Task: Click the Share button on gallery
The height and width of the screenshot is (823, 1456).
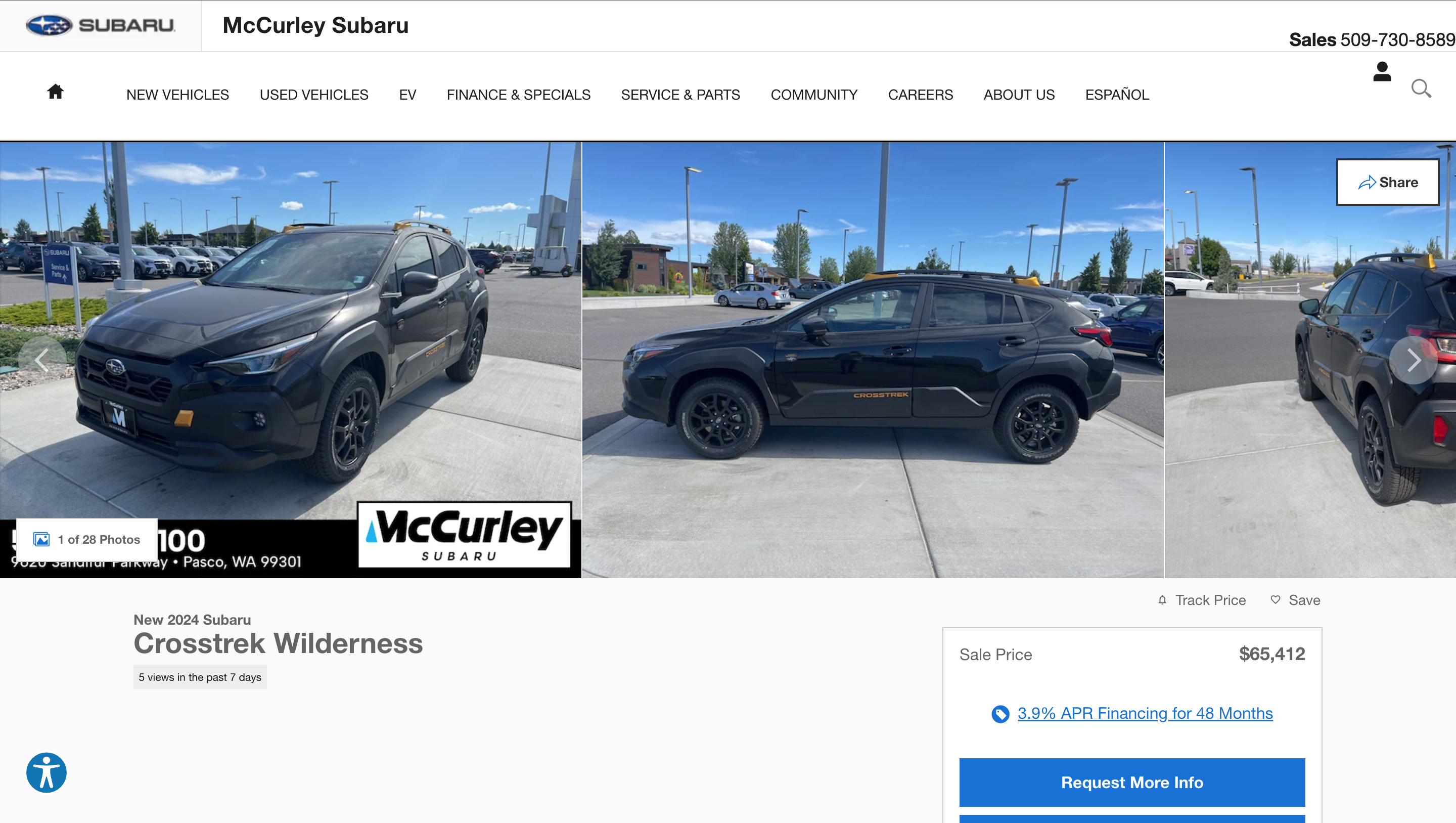Action: [1388, 182]
